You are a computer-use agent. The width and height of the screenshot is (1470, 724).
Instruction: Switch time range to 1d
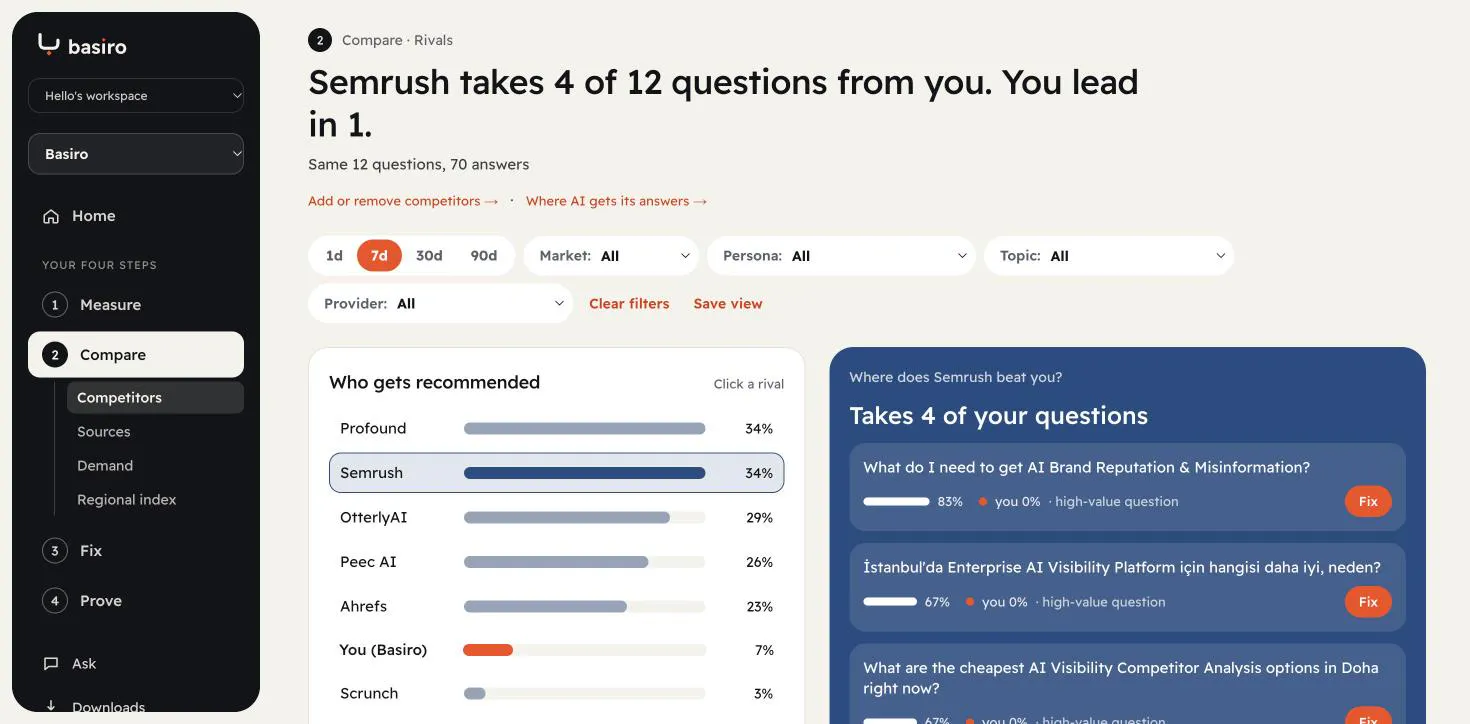[334, 256]
